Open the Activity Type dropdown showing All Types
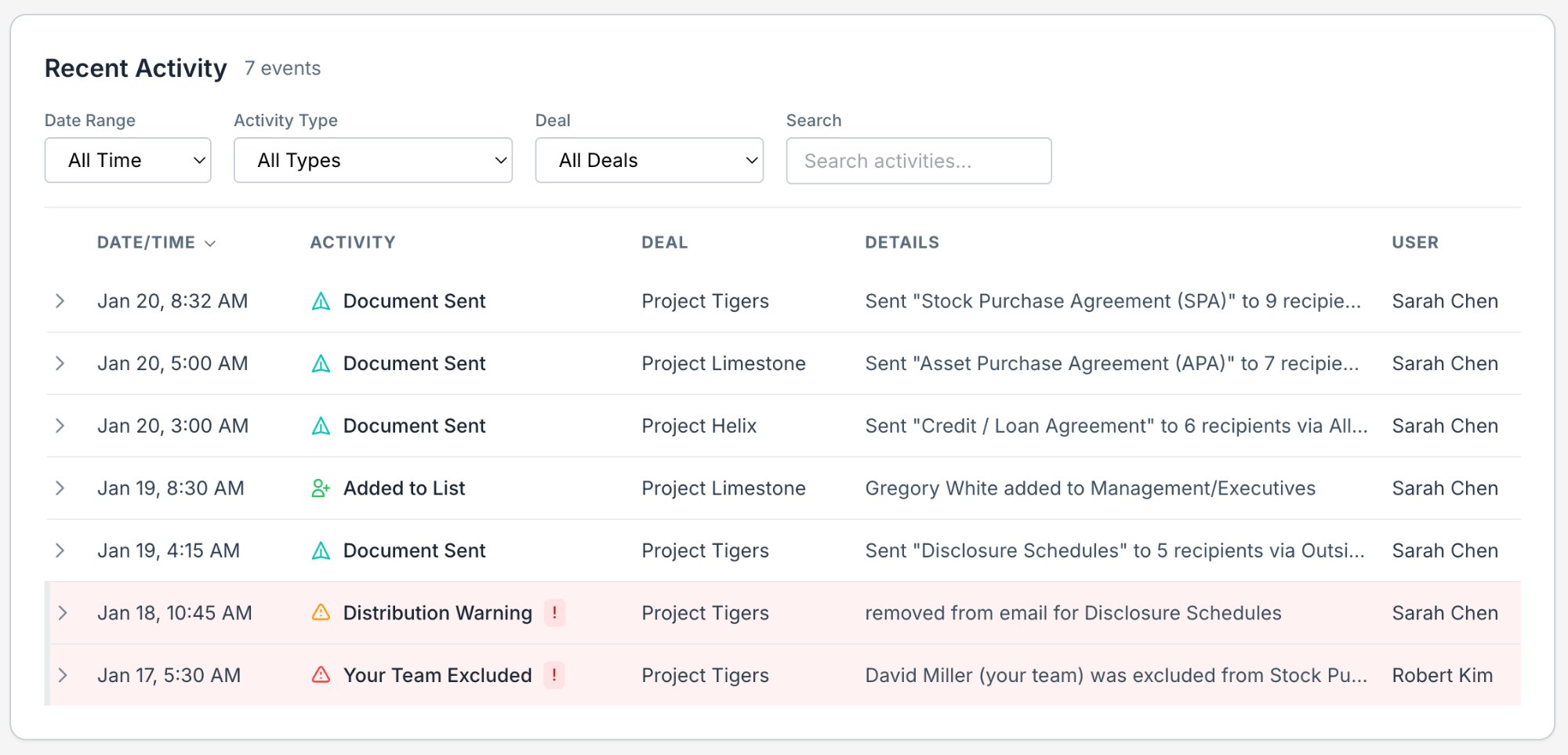Viewport: 1568px width, 755px height. [x=373, y=160]
